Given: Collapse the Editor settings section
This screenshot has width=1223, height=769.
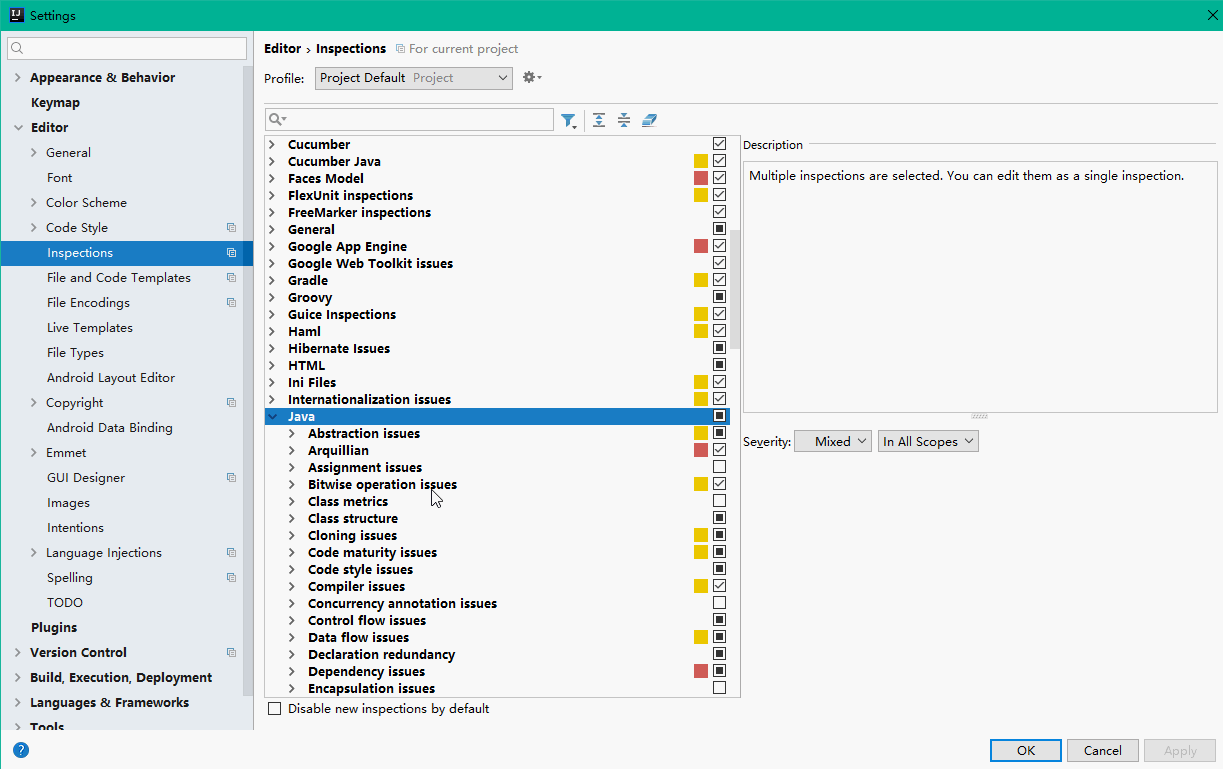Looking at the screenshot, I should coord(18,128).
